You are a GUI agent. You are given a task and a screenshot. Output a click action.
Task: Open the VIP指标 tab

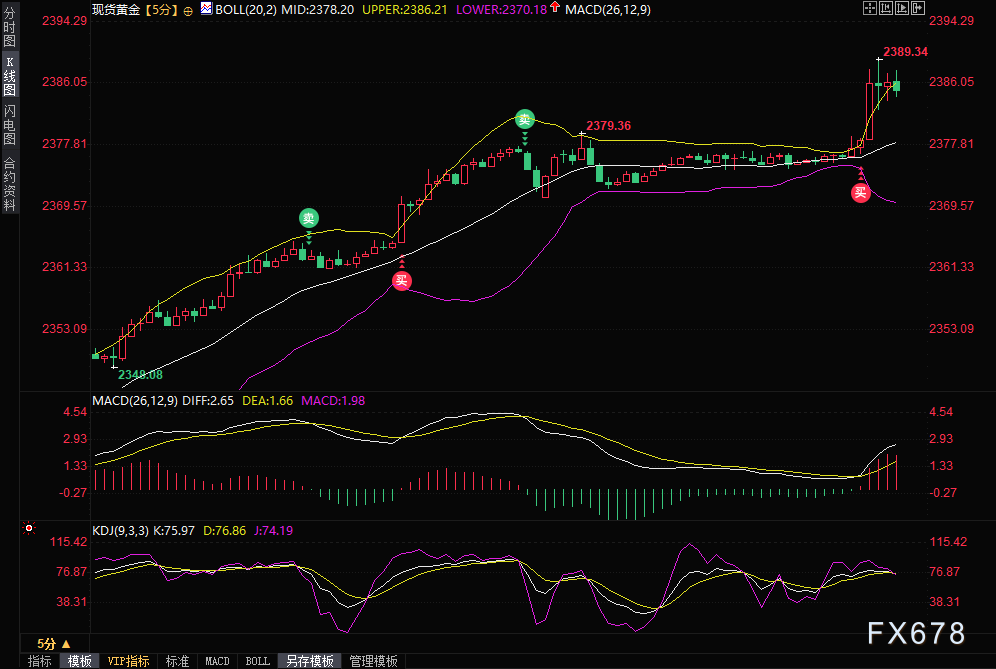[x=128, y=661]
